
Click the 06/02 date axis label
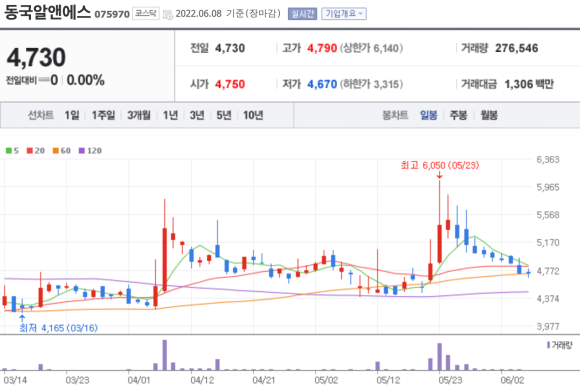click(x=512, y=380)
